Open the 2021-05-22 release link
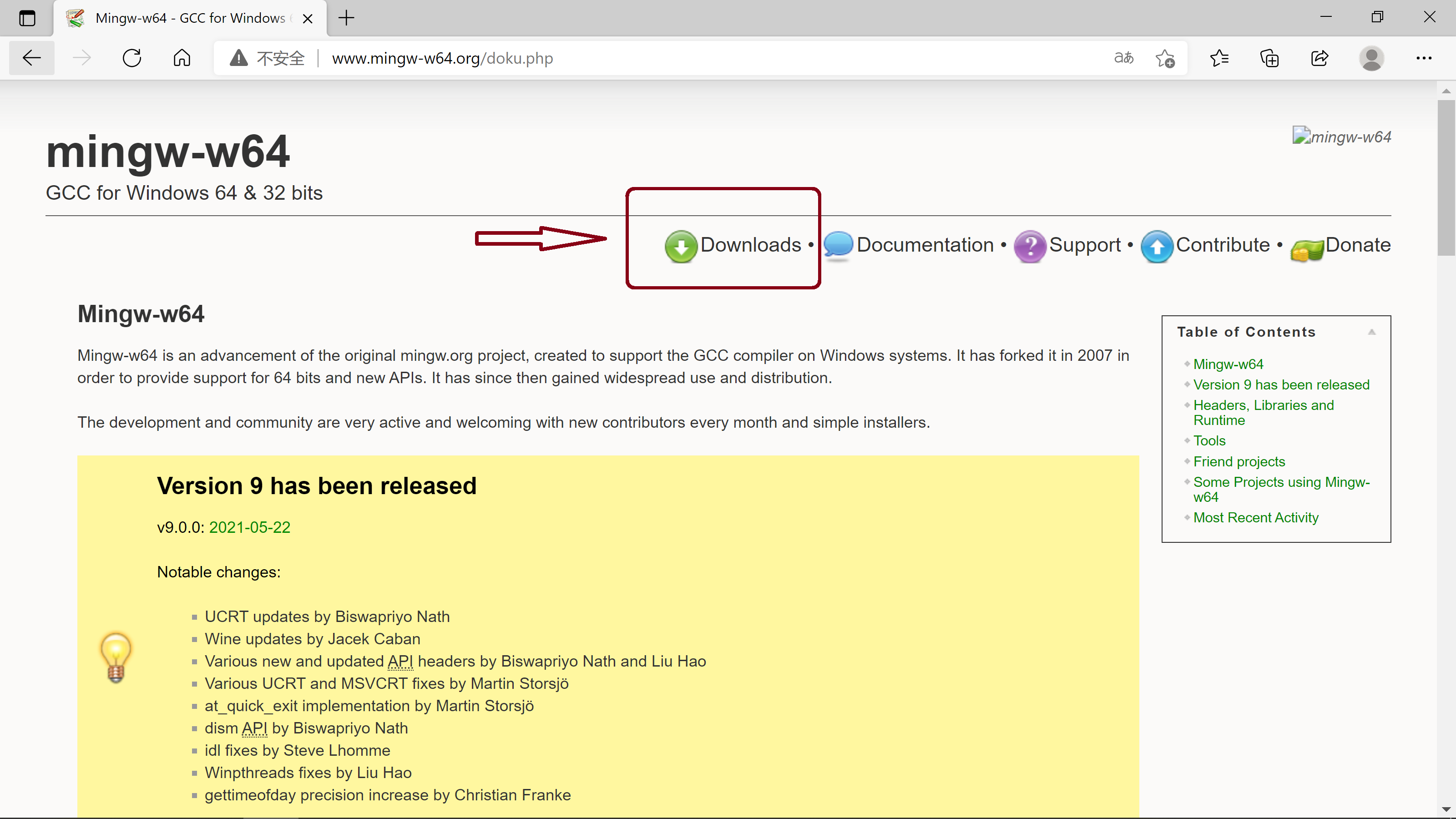This screenshot has height=819, width=1456. click(249, 527)
